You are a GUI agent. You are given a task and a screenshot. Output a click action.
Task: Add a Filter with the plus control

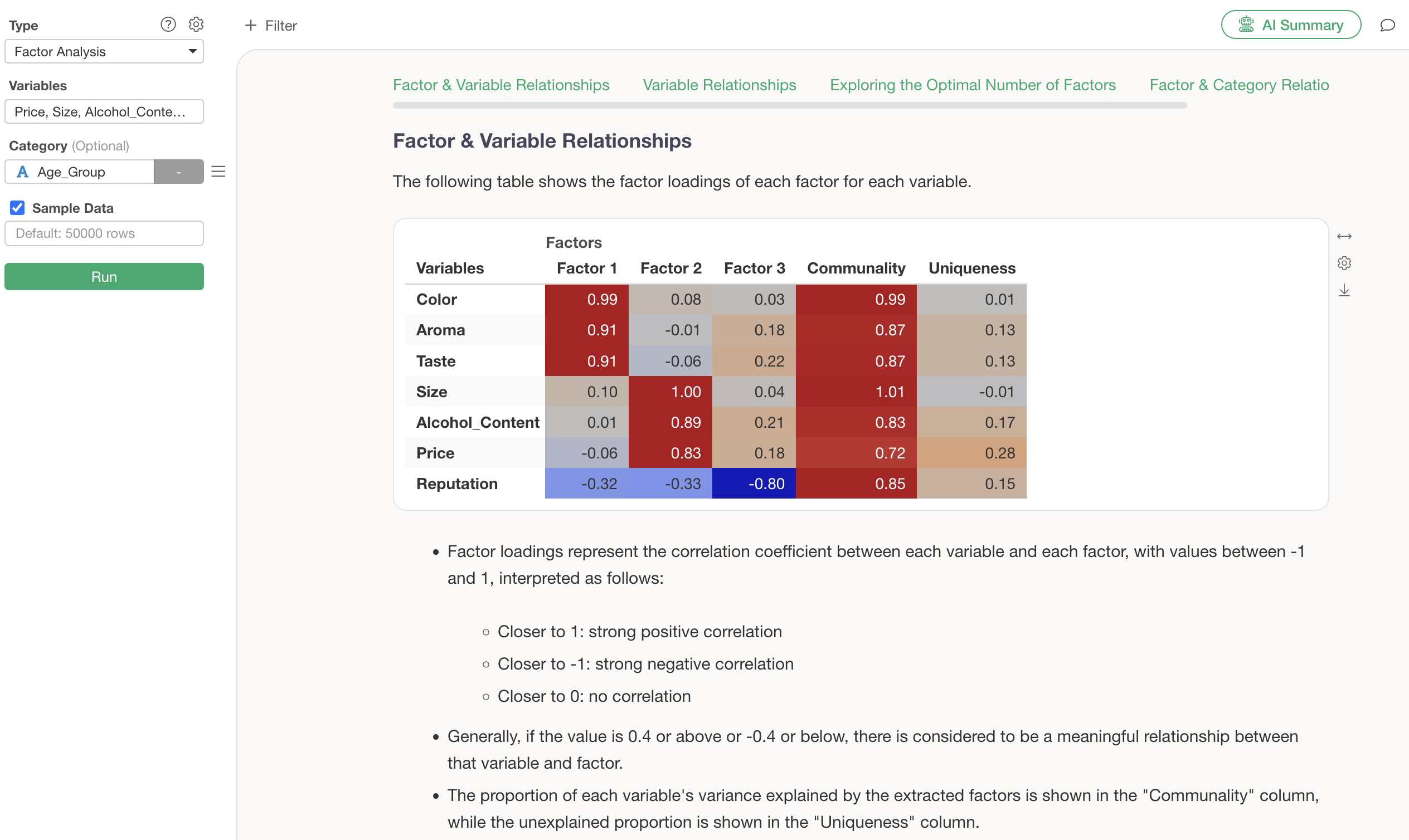click(270, 26)
